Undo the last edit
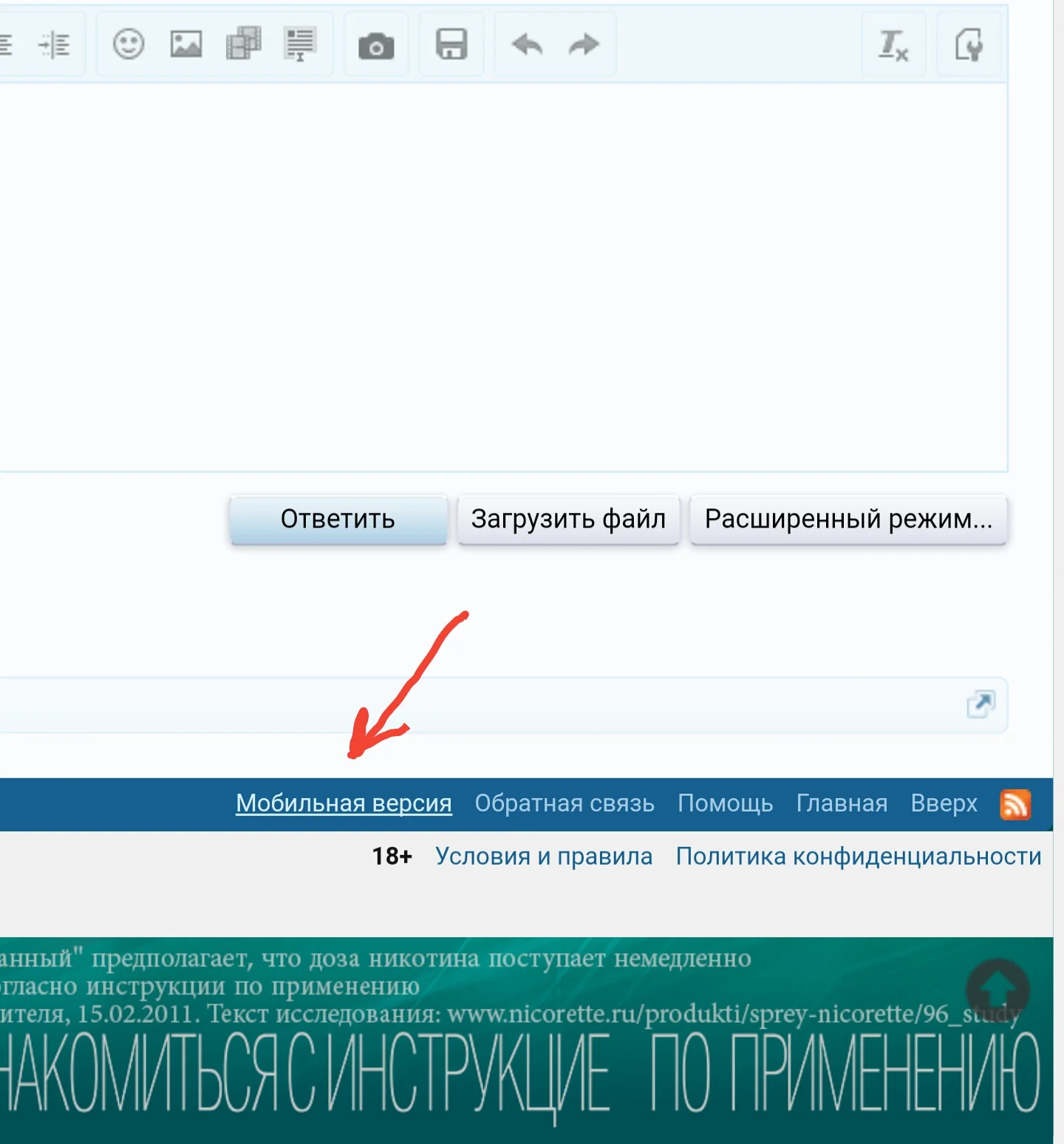1064x1144 pixels. (527, 44)
